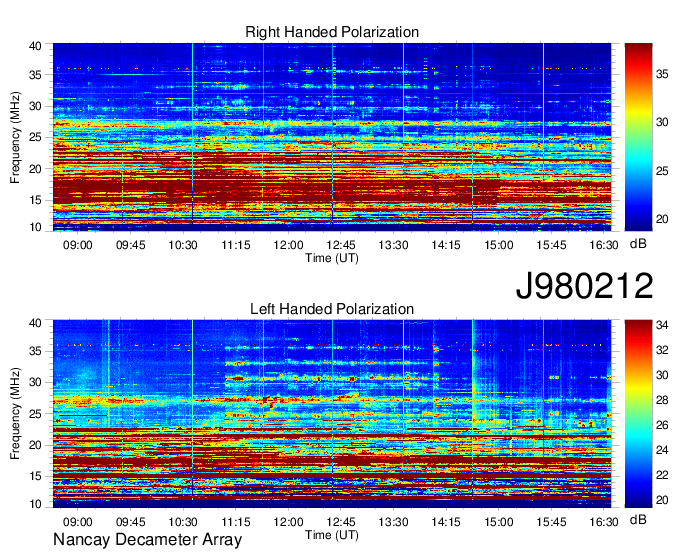Image resolution: width=680 pixels, height=552 pixels.
Task: Click the 25 MHz tick on top frequency axis
Action: (35, 137)
